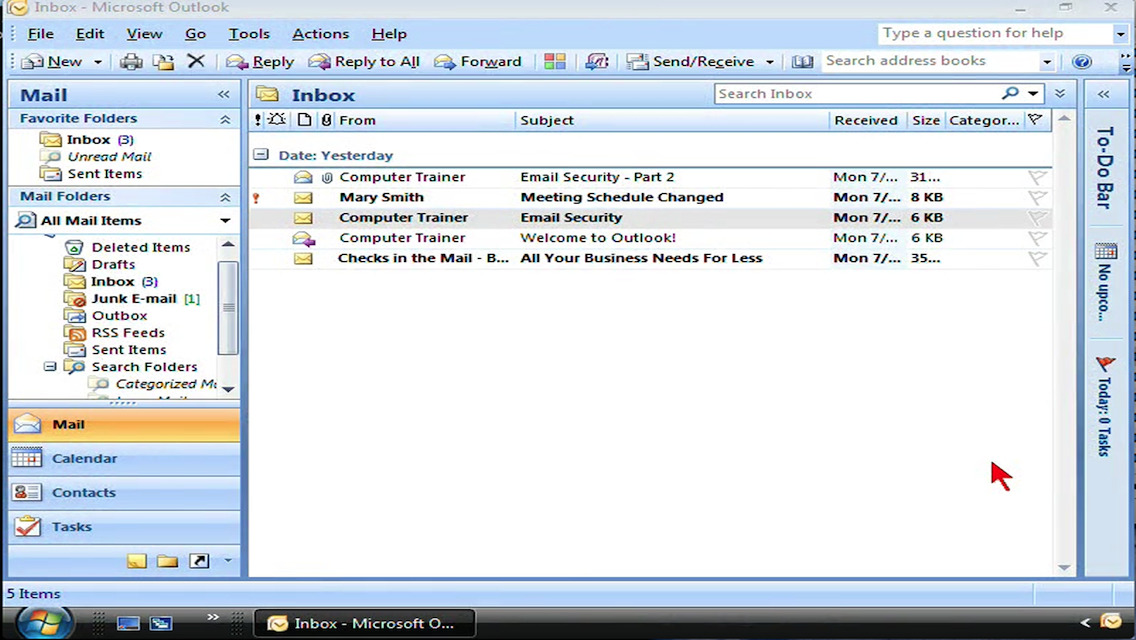This screenshot has height=640, width=1136.
Task: Click envelope icon of Mary Smith message
Action: point(303,197)
